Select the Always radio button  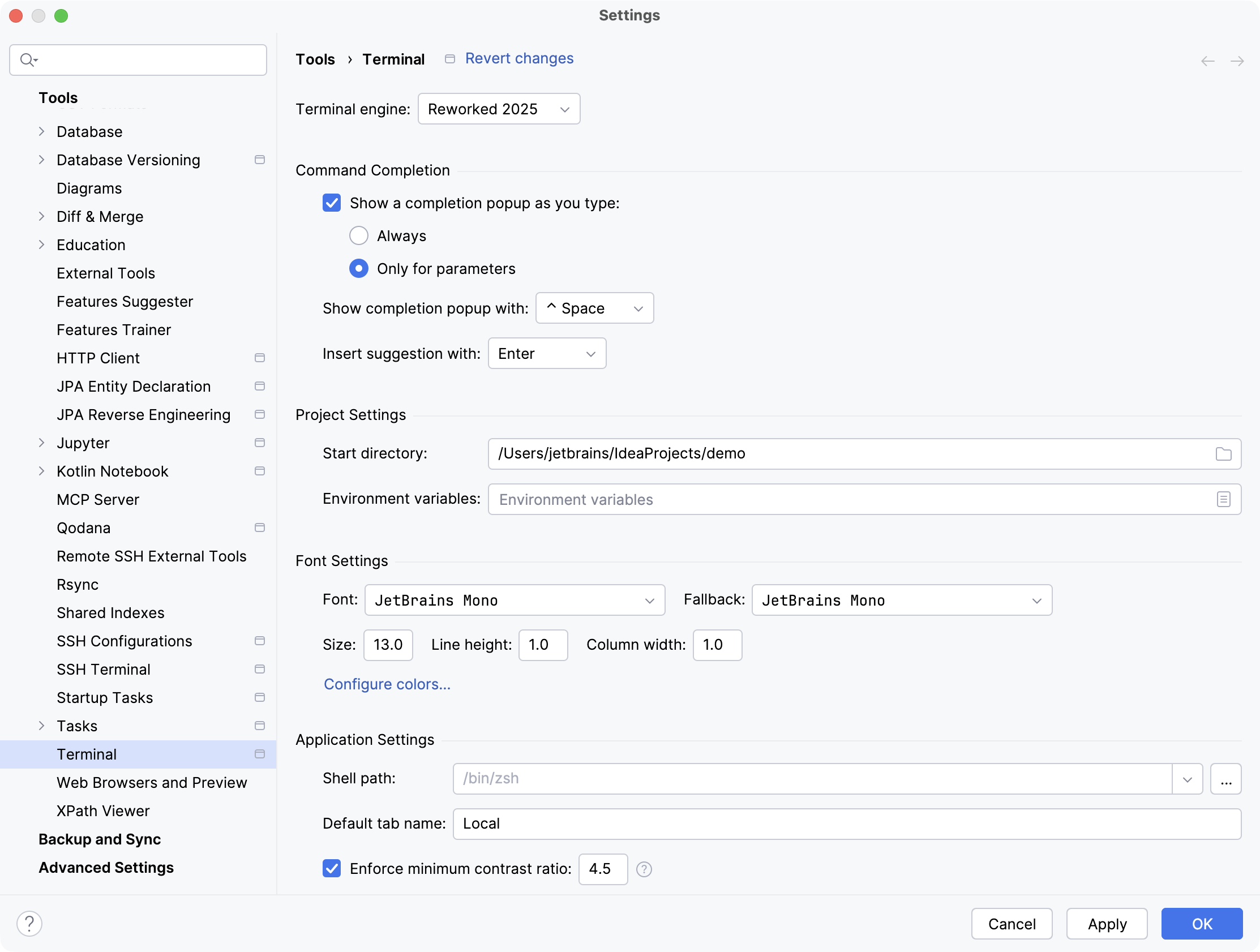(x=358, y=235)
